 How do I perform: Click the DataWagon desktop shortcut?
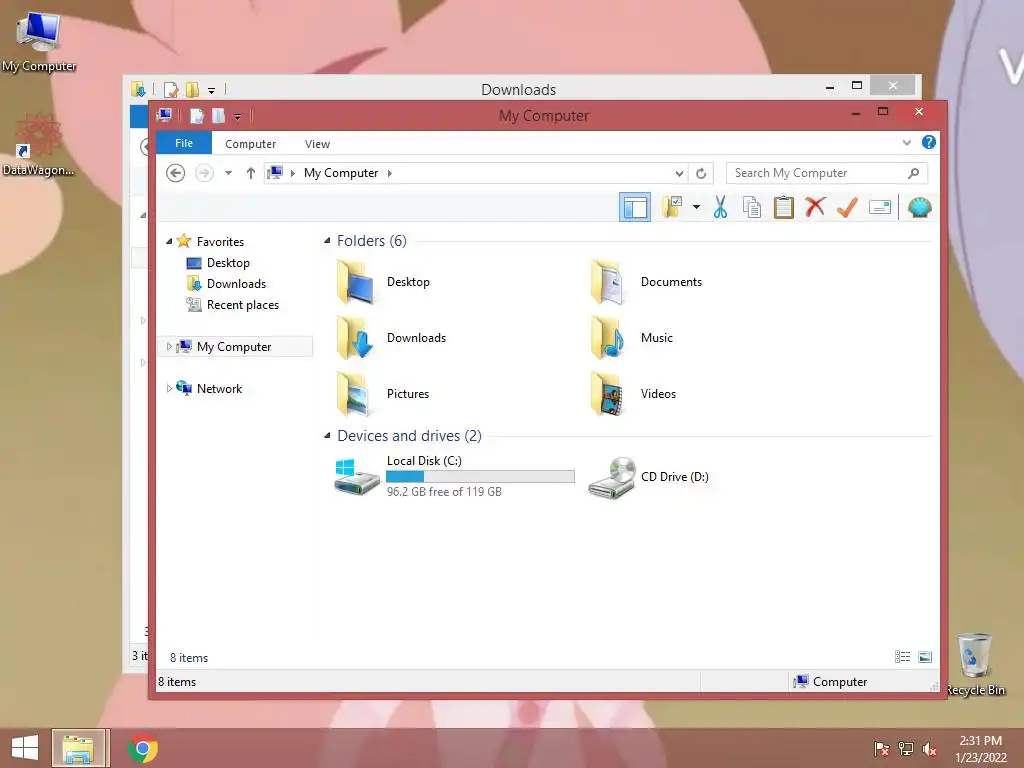(39, 146)
